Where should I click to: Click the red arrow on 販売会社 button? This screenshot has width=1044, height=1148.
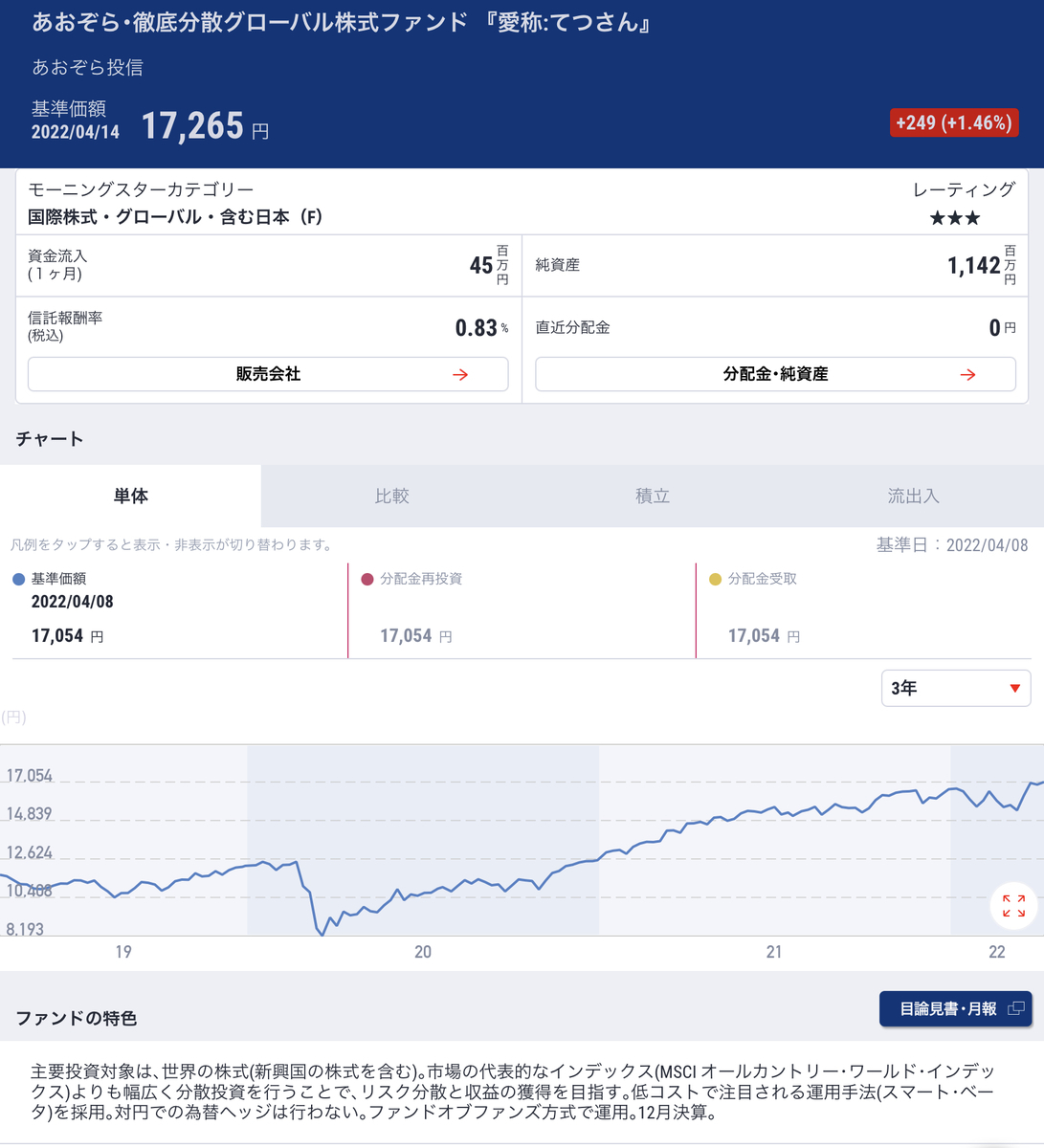[460, 374]
